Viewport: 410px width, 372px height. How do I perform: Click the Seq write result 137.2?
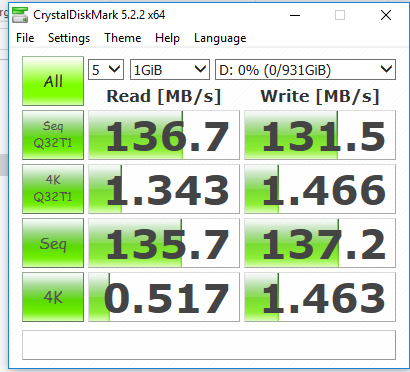320,243
